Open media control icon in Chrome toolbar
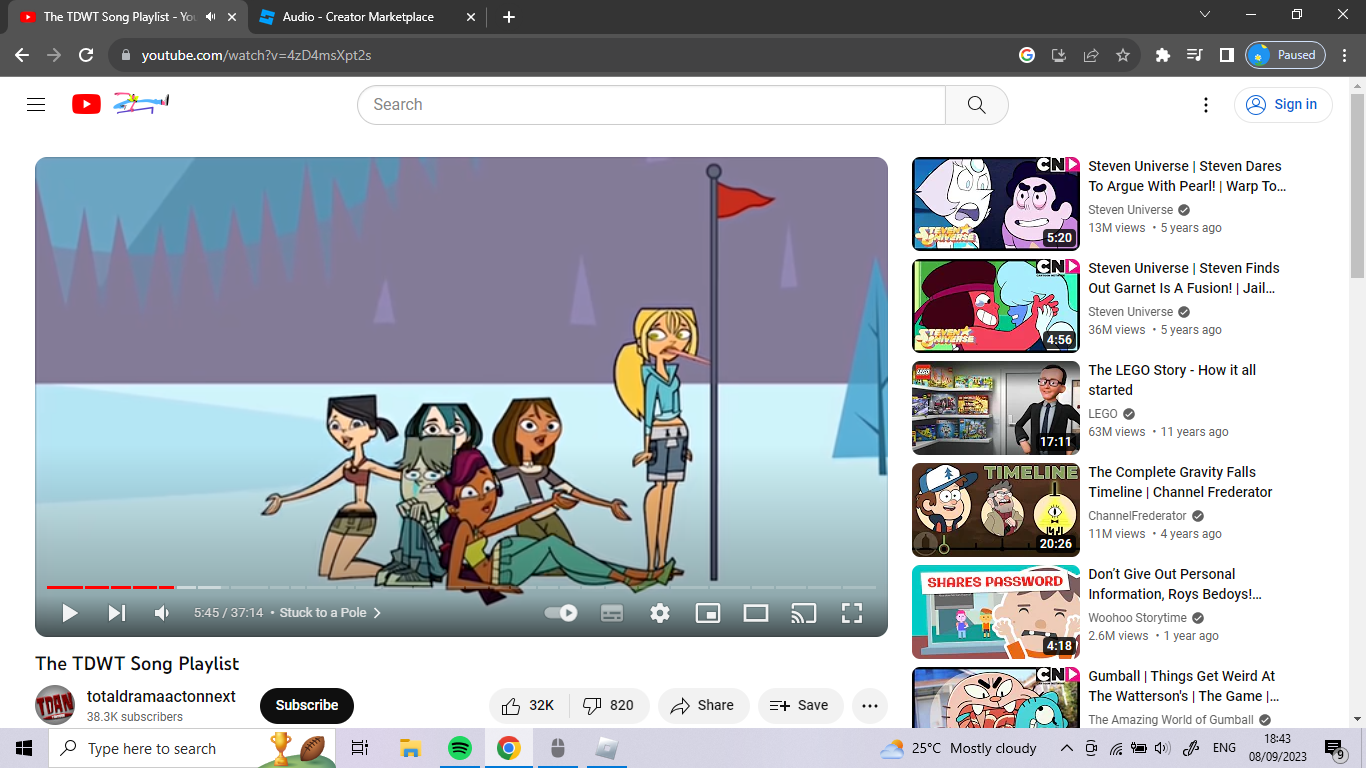The image size is (1366, 768). (1194, 55)
